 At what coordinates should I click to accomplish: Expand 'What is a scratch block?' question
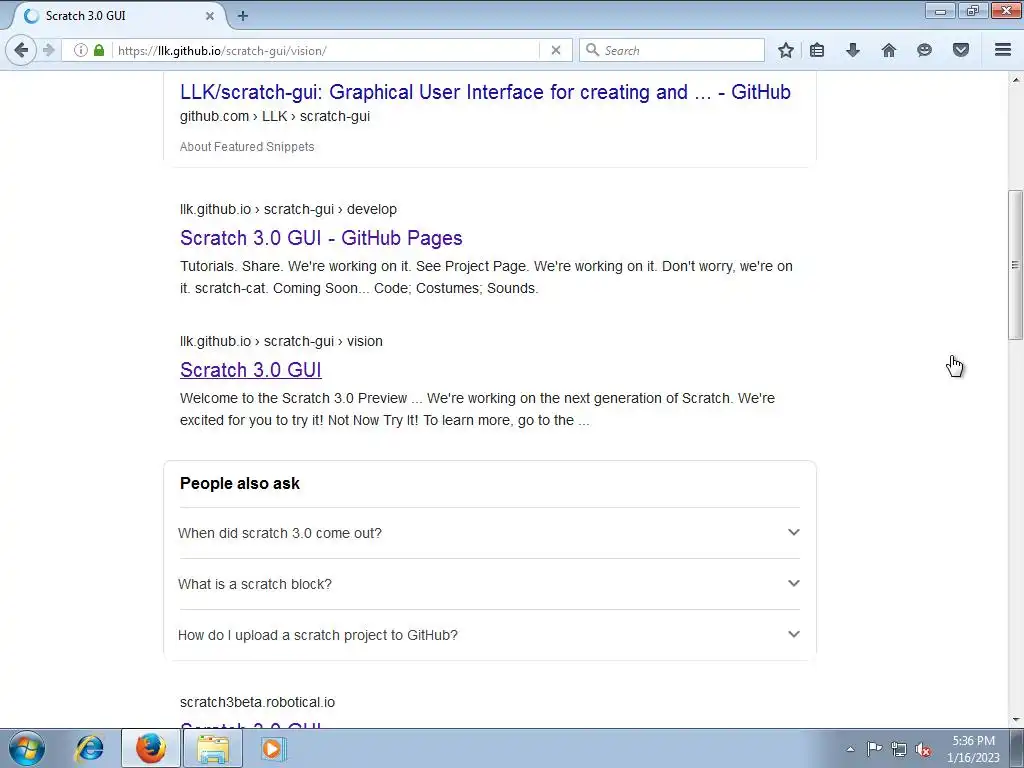pos(489,584)
